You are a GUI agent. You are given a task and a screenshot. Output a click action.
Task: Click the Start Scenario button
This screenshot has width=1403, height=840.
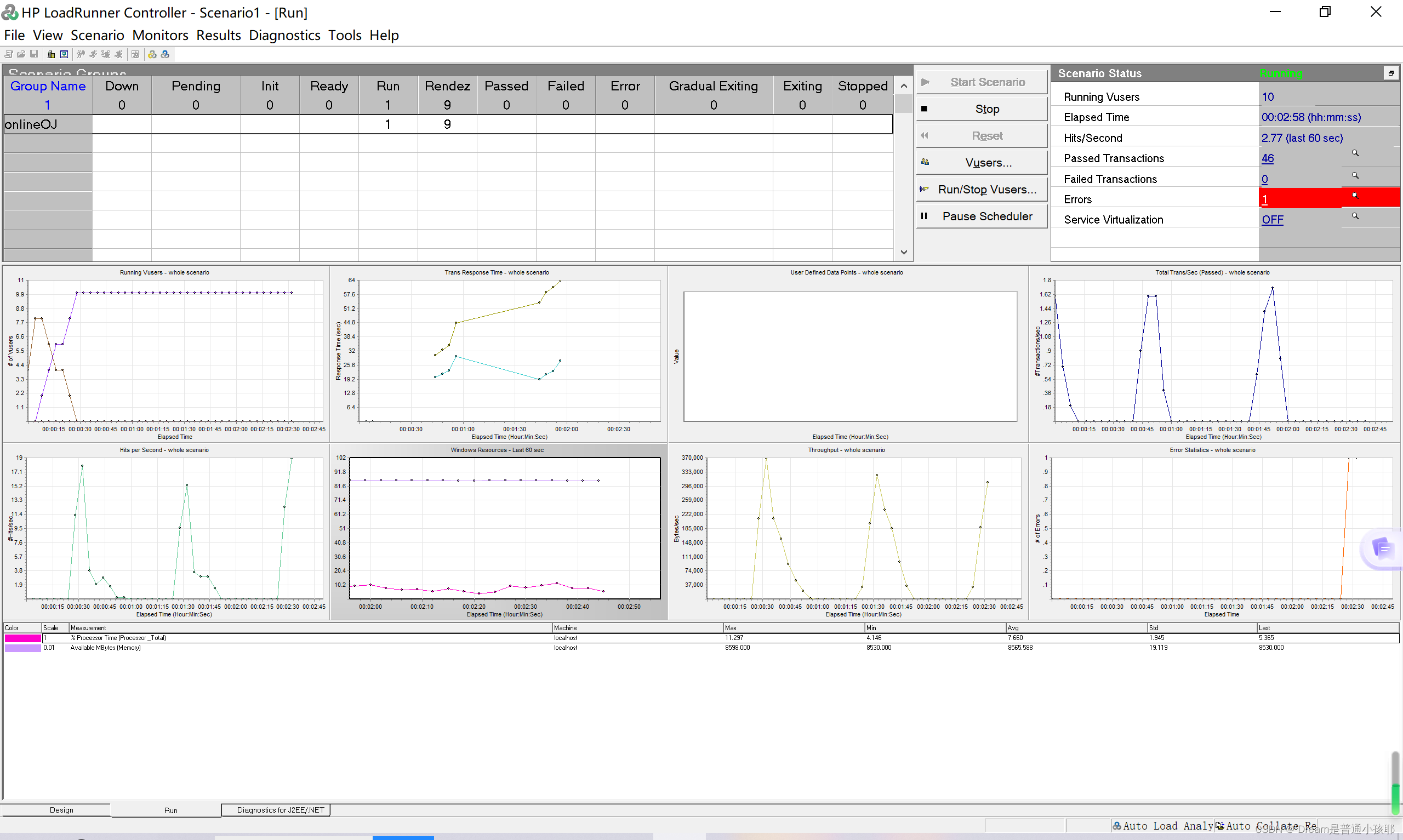tap(982, 82)
